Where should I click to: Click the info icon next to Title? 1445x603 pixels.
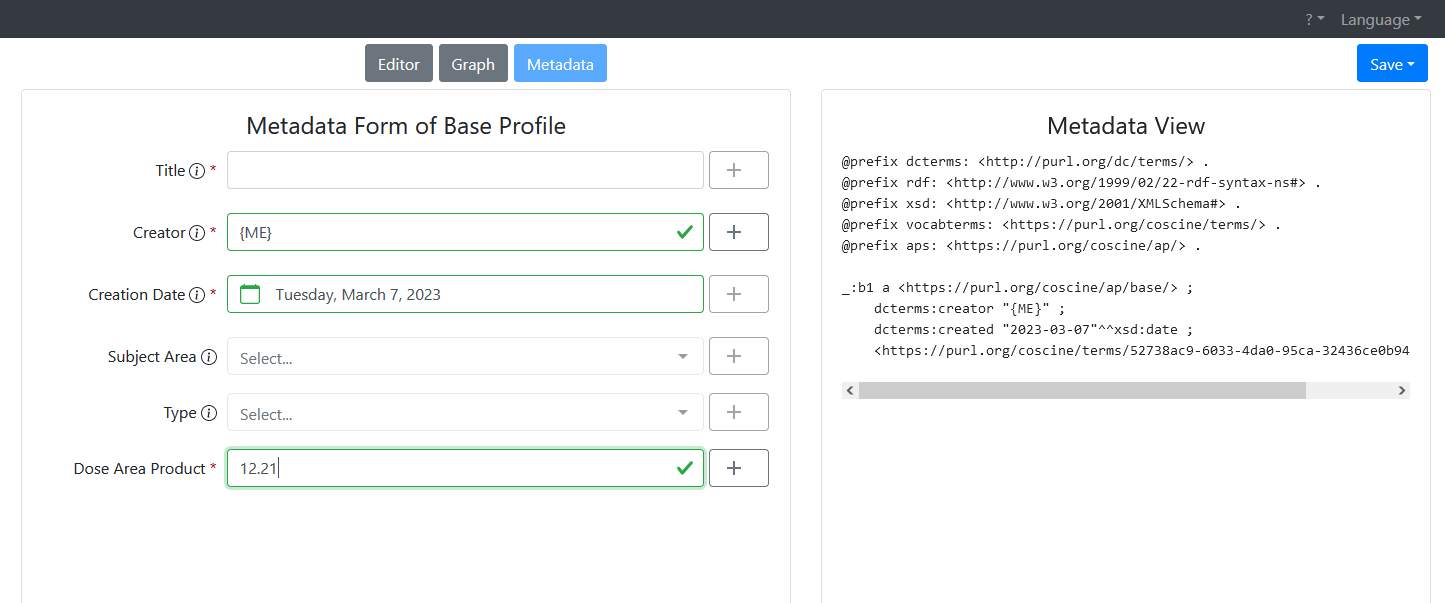tap(197, 171)
